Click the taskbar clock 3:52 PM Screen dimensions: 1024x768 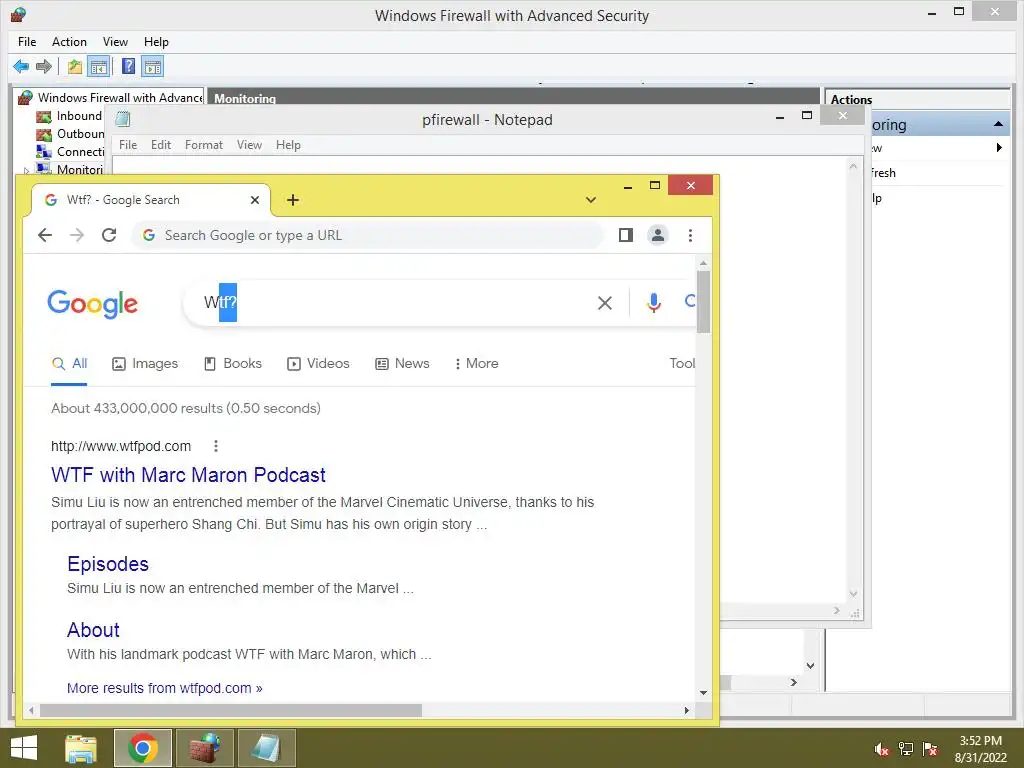980,741
